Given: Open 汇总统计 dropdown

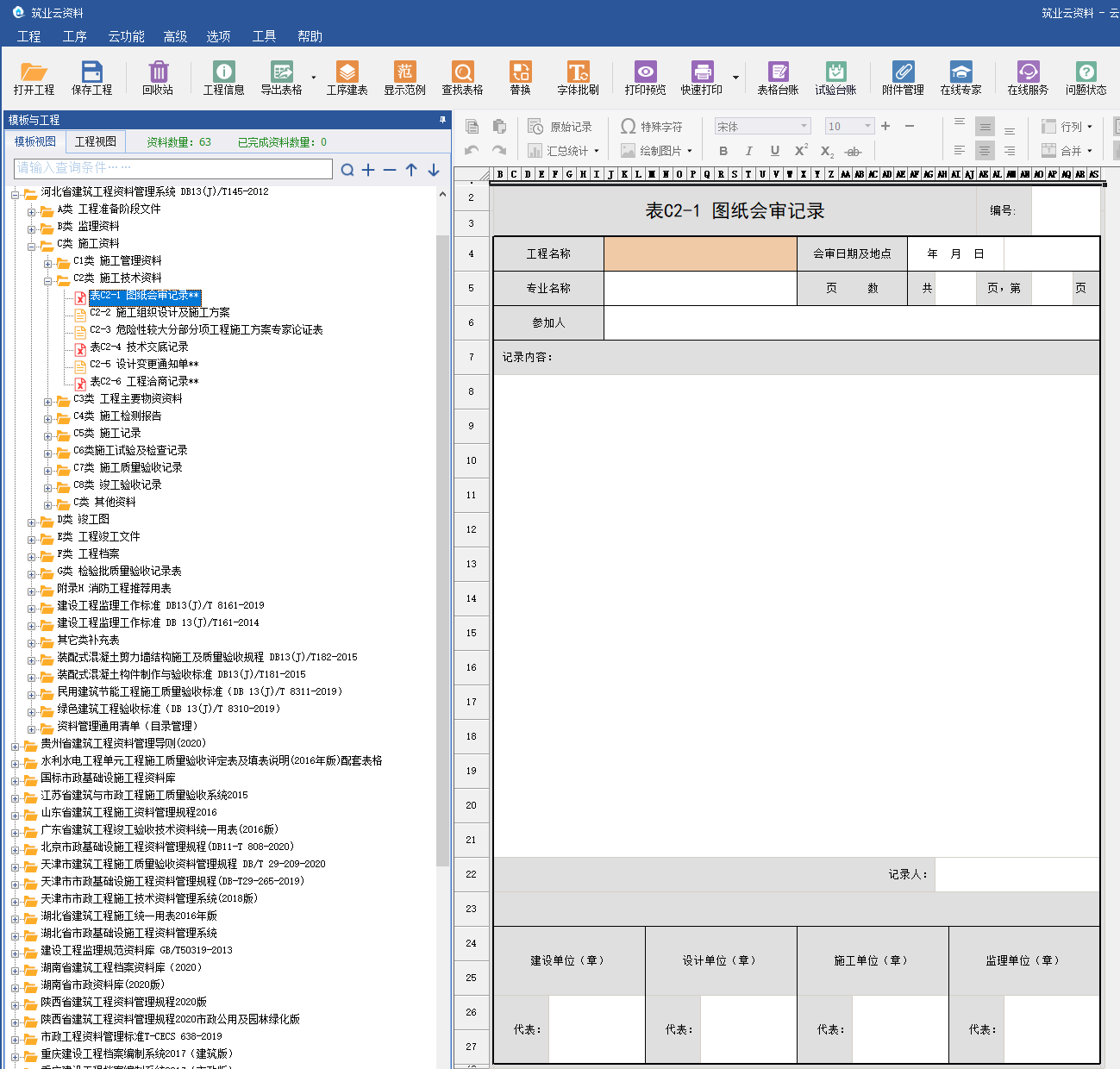Looking at the screenshot, I should 563,151.
